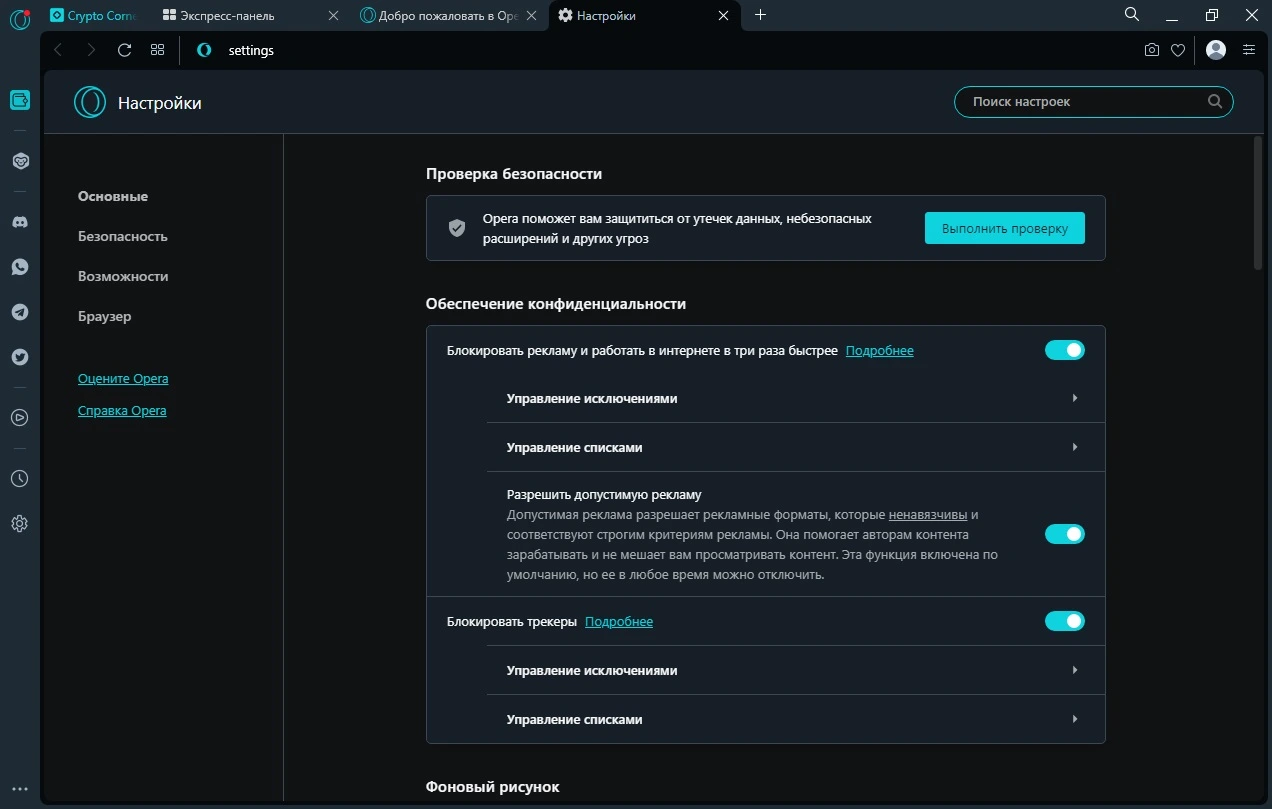The image size is (1272, 809).
Task: Open bookmarks heart icon in address bar
Action: coord(1178,50)
